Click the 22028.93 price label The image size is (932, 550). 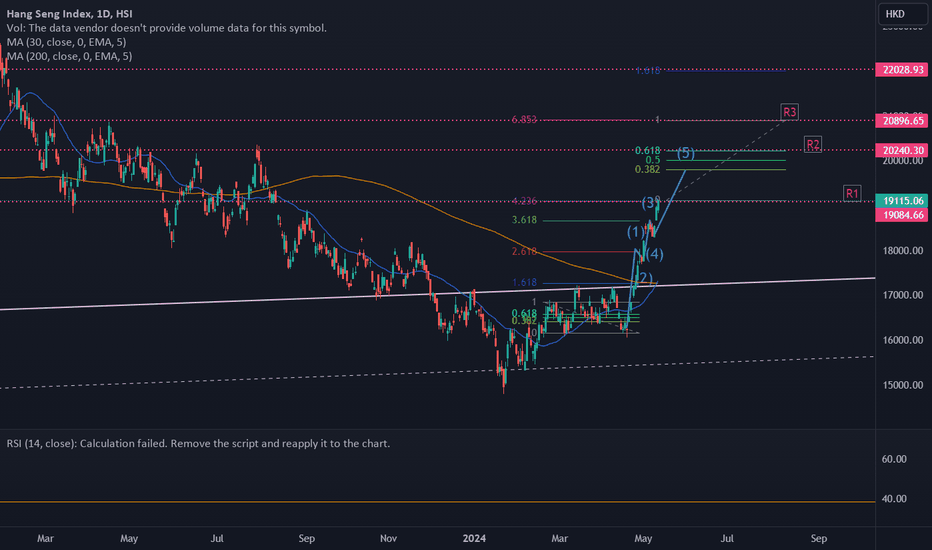902,70
